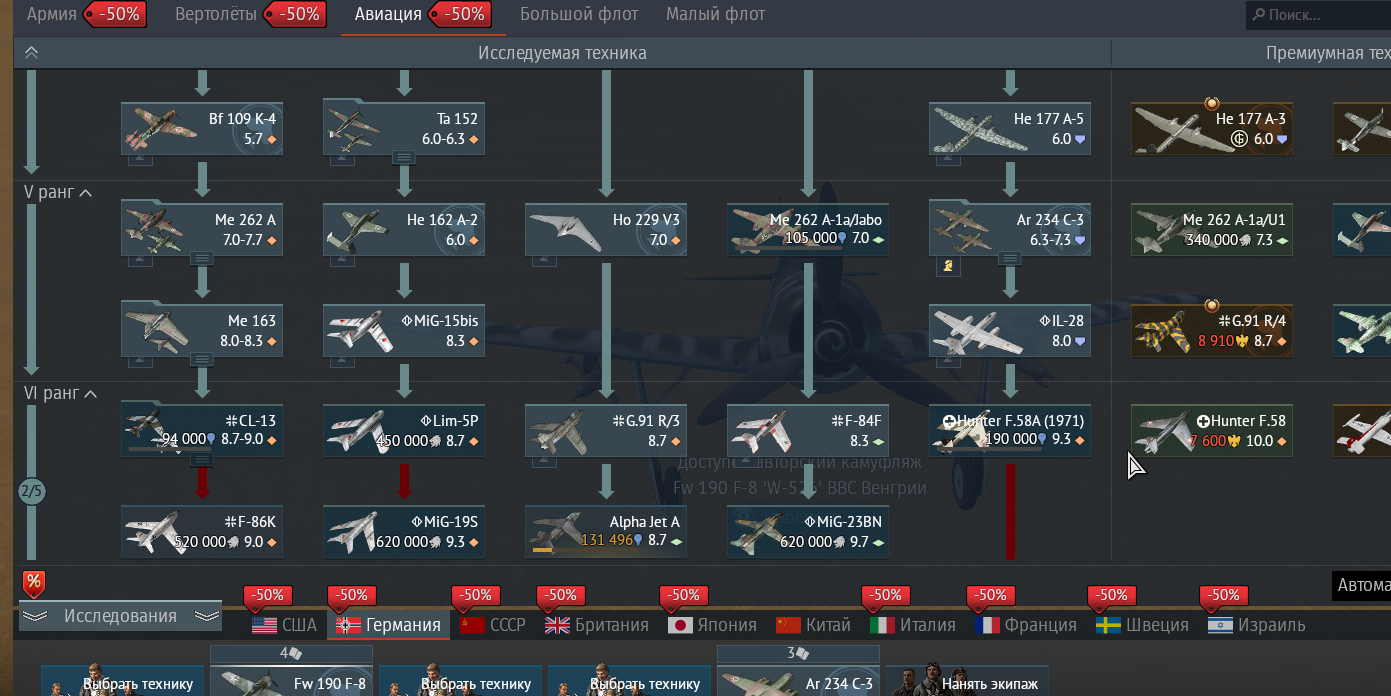The image size is (1391, 696).
Task: Click the Поиск search field
Action: click(x=1318, y=15)
